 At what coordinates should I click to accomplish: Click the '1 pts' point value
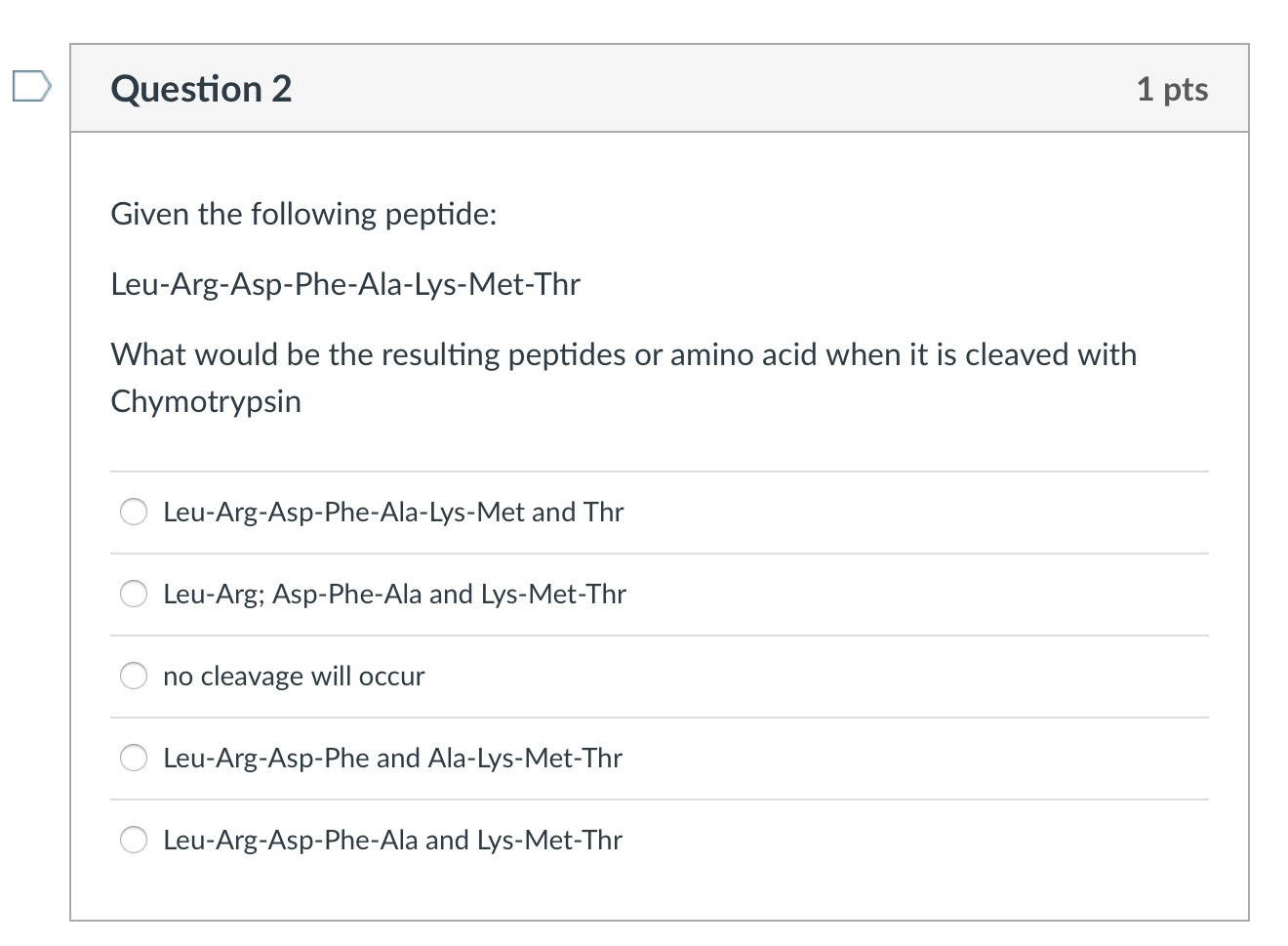(1172, 89)
